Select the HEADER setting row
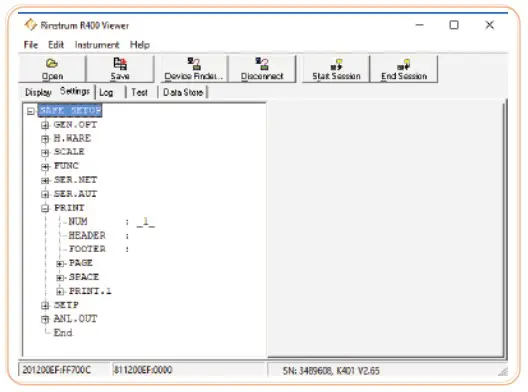The width and height of the screenshot is (528, 392). [x=98, y=235]
